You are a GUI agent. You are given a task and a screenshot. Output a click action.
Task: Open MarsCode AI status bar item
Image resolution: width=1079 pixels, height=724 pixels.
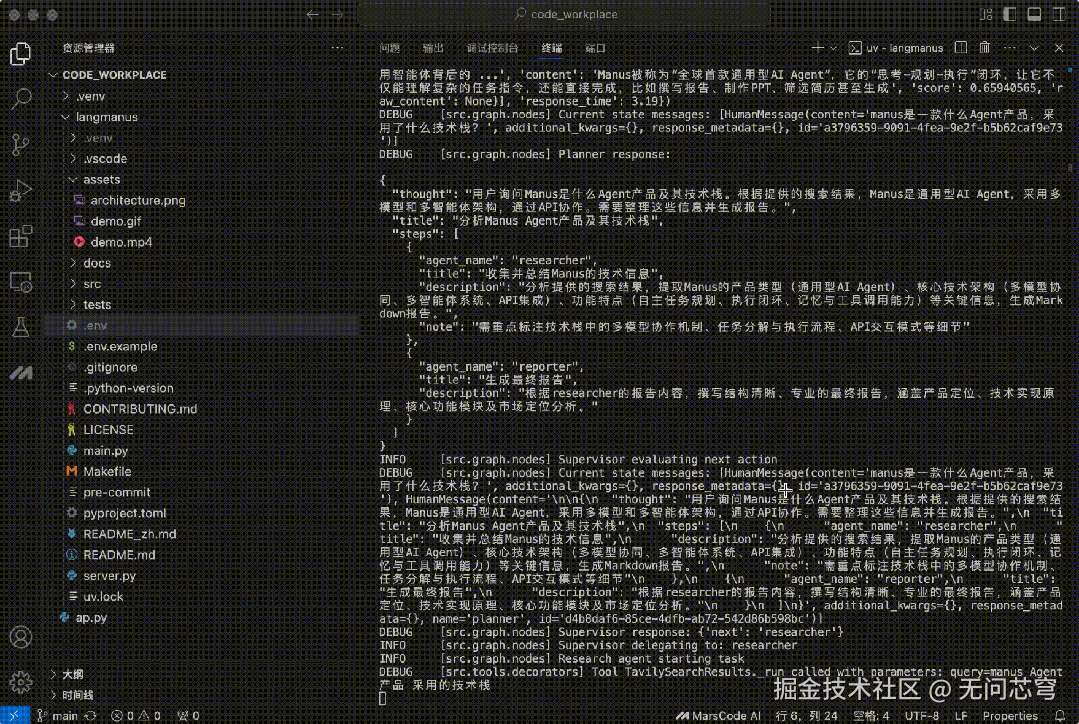tap(718, 716)
